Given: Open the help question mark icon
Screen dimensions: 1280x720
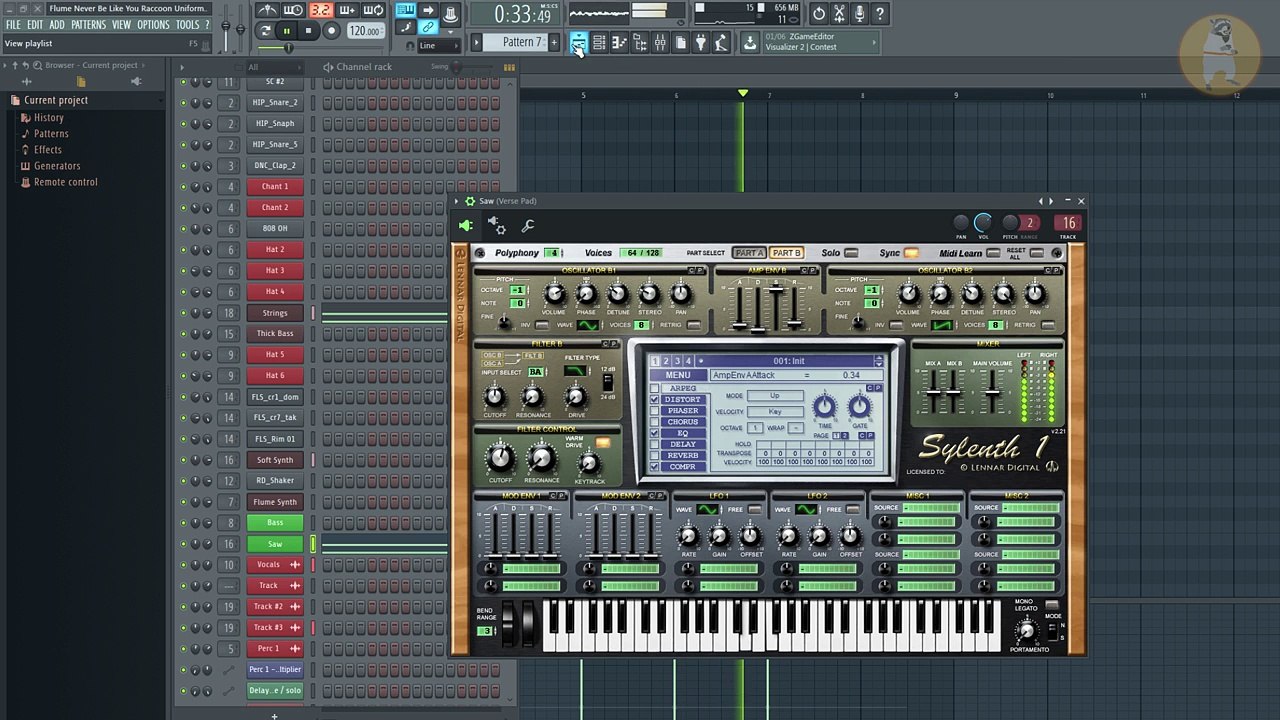Looking at the screenshot, I should tap(879, 14).
